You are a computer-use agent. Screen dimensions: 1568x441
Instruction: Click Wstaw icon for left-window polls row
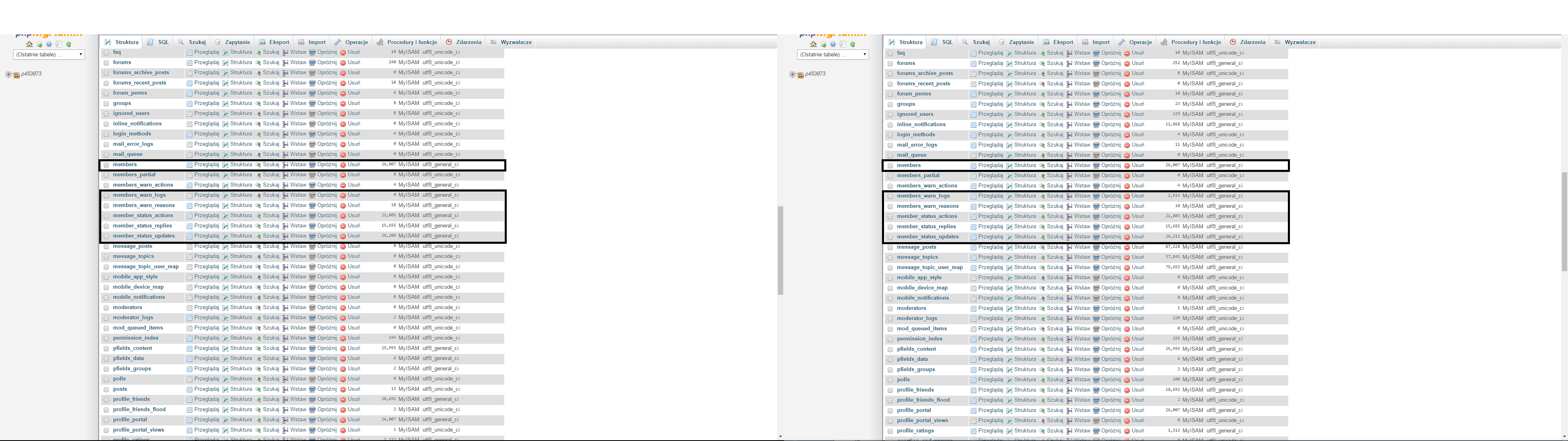click(x=285, y=379)
